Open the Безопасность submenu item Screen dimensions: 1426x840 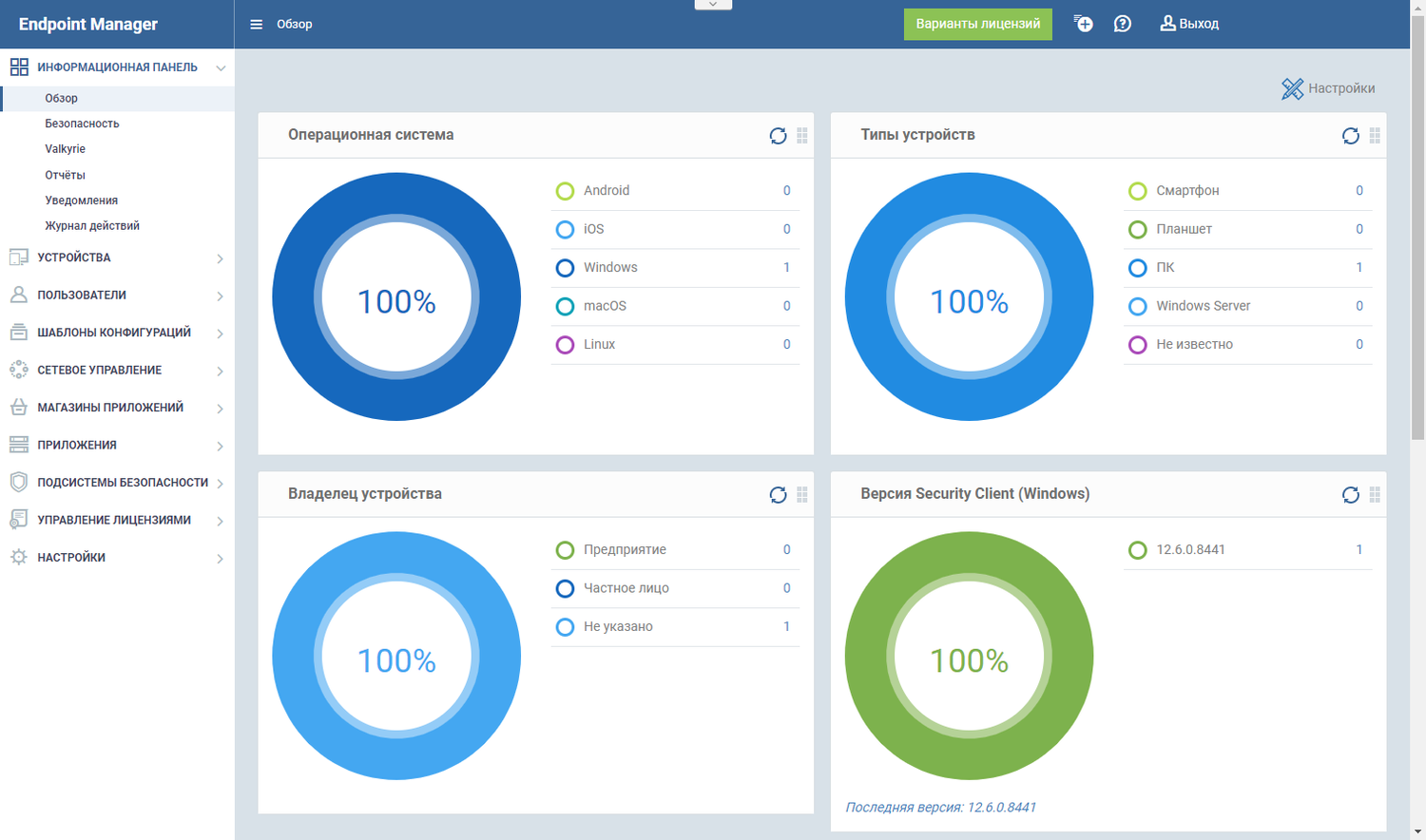point(82,124)
